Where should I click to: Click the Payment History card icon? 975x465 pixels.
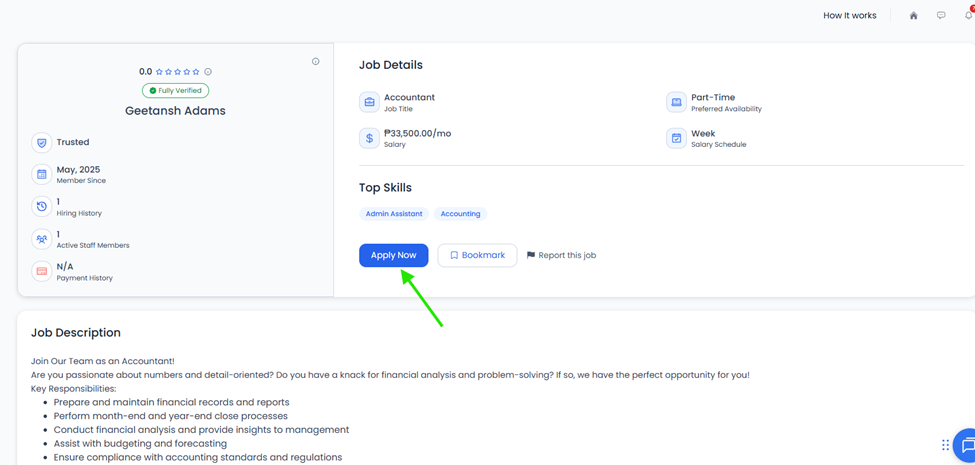pos(42,271)
